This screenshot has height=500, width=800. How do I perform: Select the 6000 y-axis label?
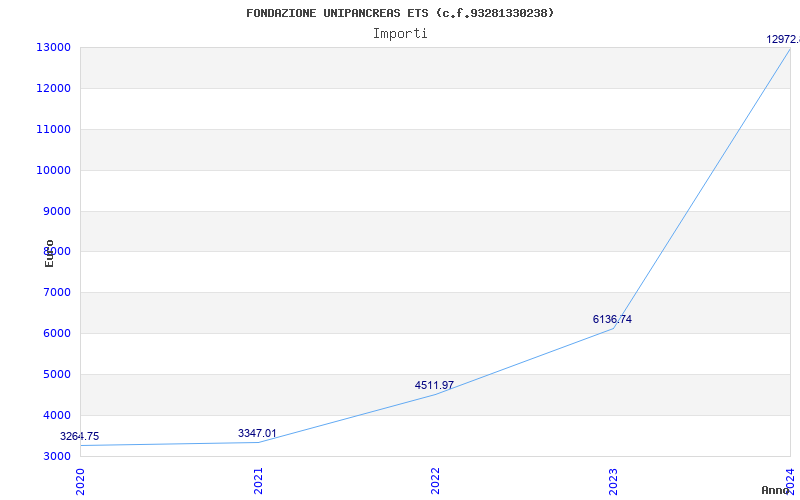tap(56, 333)
